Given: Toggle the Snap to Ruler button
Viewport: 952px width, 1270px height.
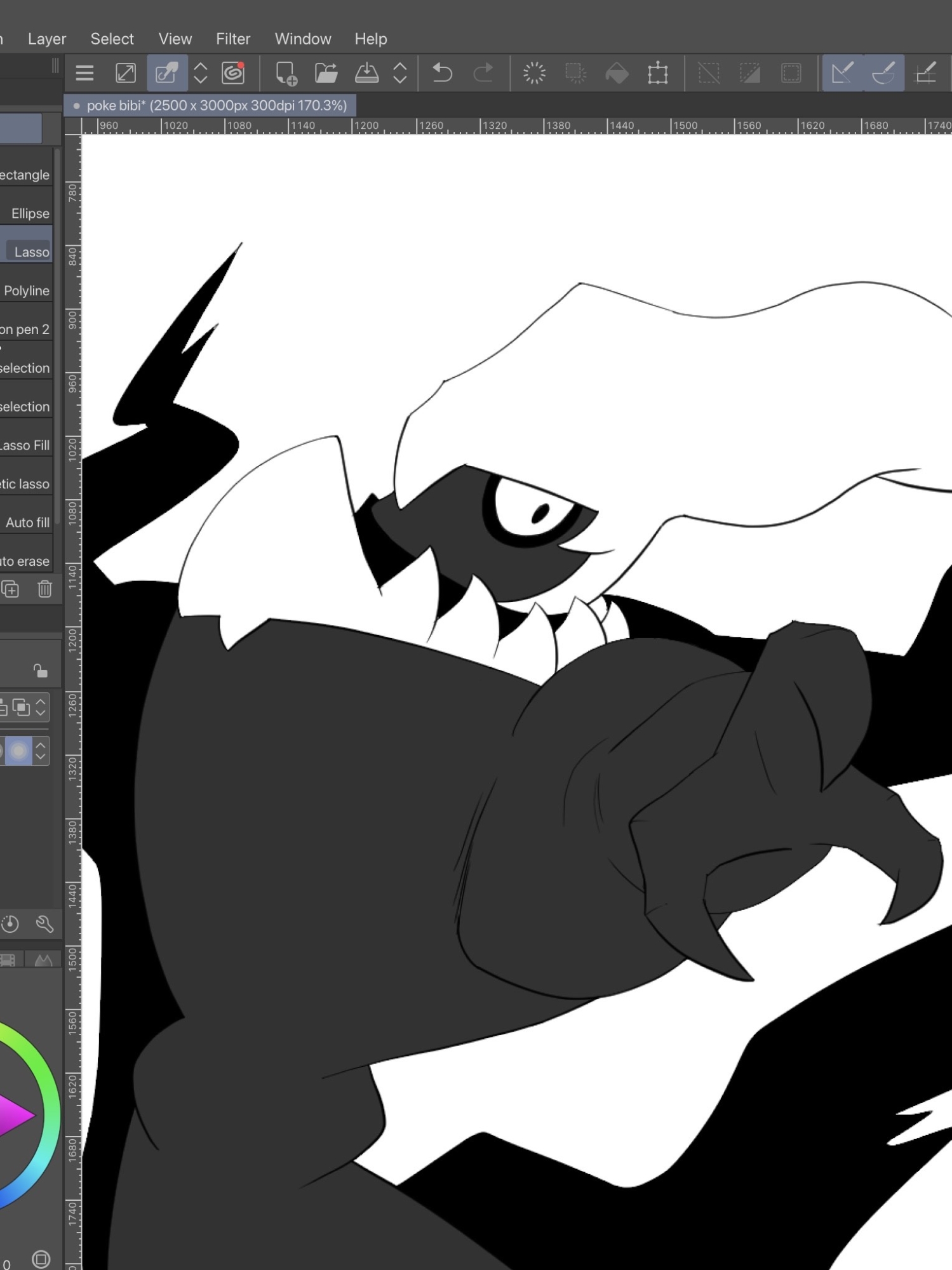Looking at the screenshot, I should tap(842, 74).
